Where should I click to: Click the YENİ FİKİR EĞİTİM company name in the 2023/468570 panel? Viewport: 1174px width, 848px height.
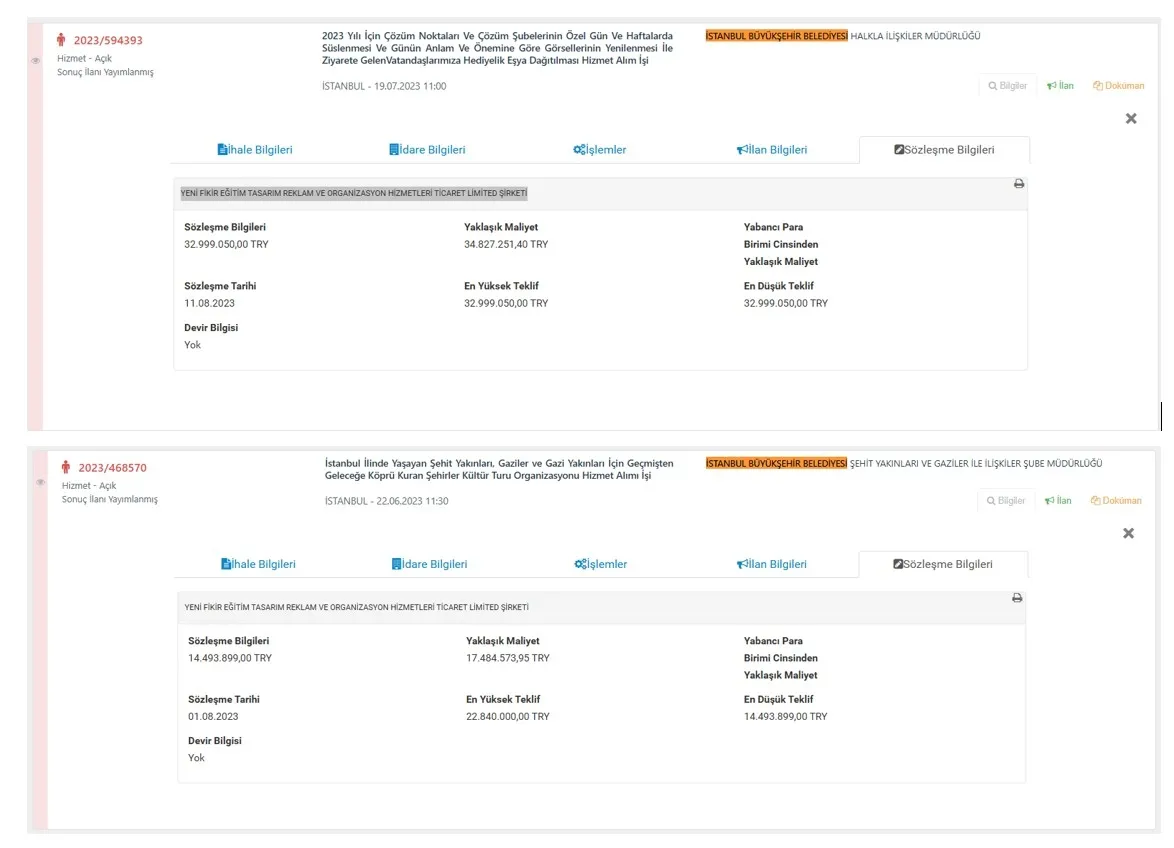(356, 607)
